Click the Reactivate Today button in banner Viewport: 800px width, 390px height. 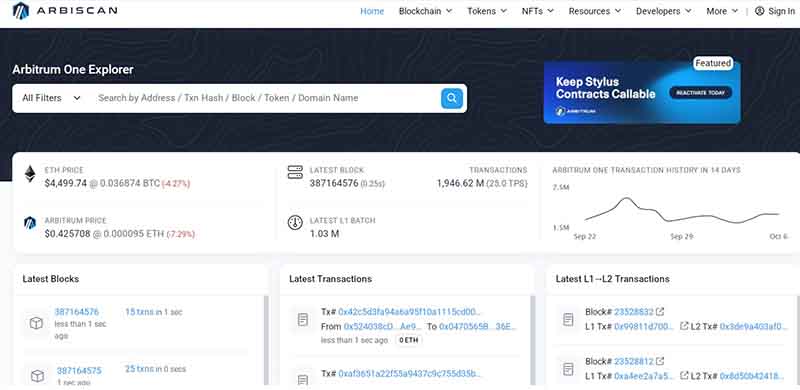point(701,93)
